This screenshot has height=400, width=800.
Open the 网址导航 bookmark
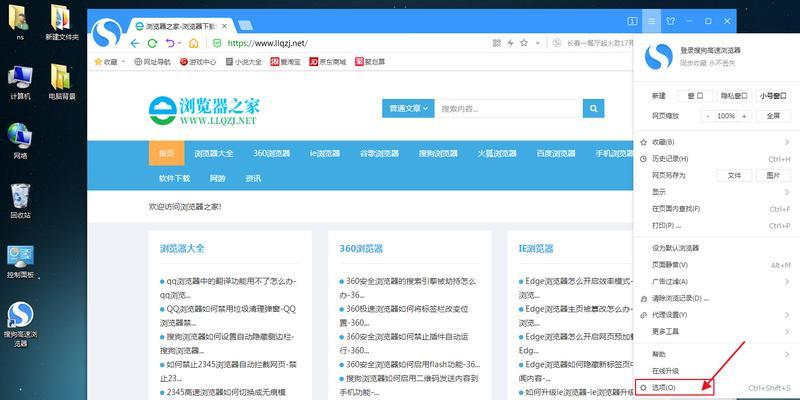[153, 62]
